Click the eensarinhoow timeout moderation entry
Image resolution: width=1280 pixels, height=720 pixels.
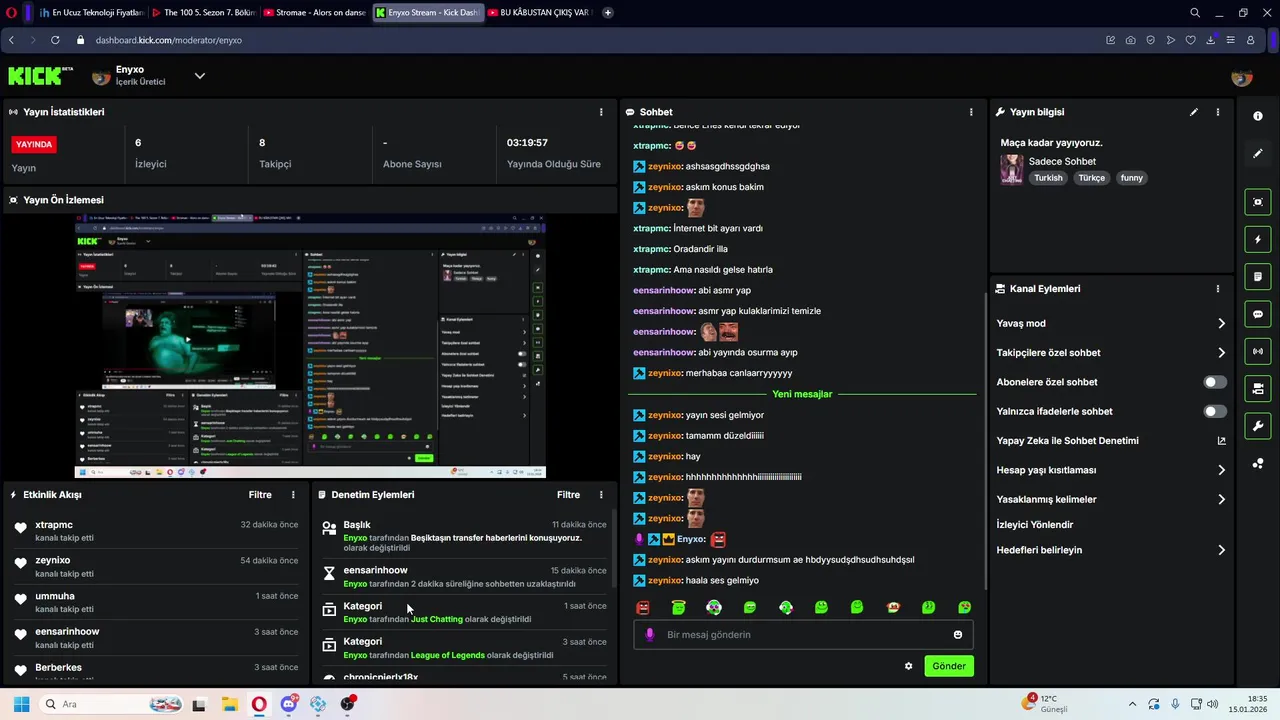coord(465,576)
